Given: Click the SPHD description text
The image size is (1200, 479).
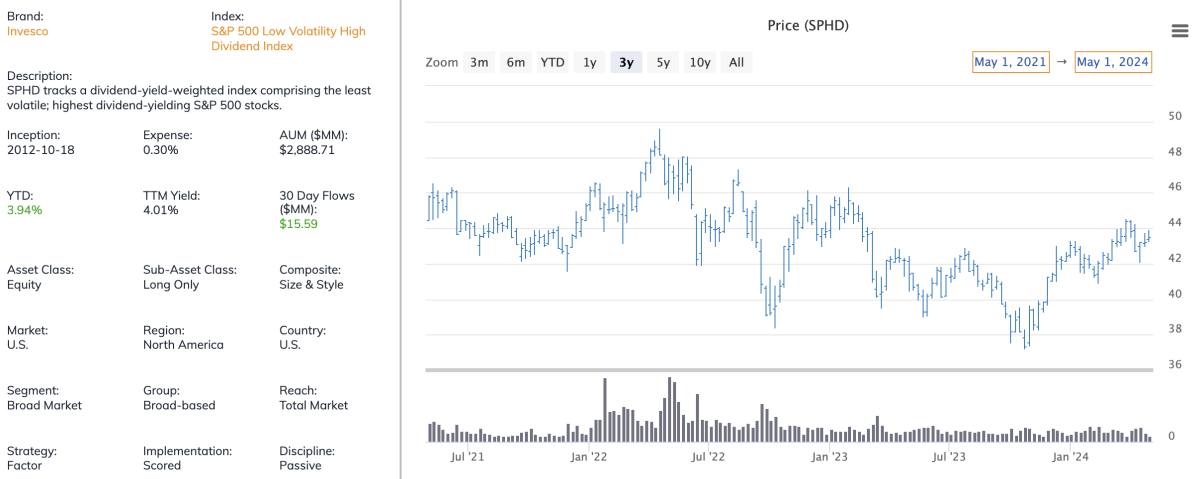Looking at the screenshot, I should [189, 98].
